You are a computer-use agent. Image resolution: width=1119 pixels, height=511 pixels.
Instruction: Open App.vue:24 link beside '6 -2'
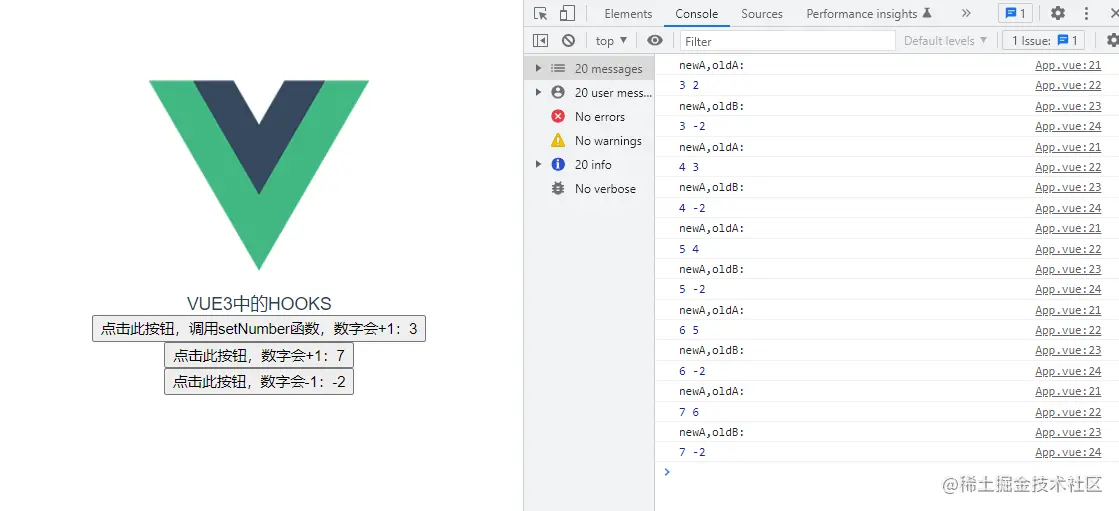[x=1068, y=371]
